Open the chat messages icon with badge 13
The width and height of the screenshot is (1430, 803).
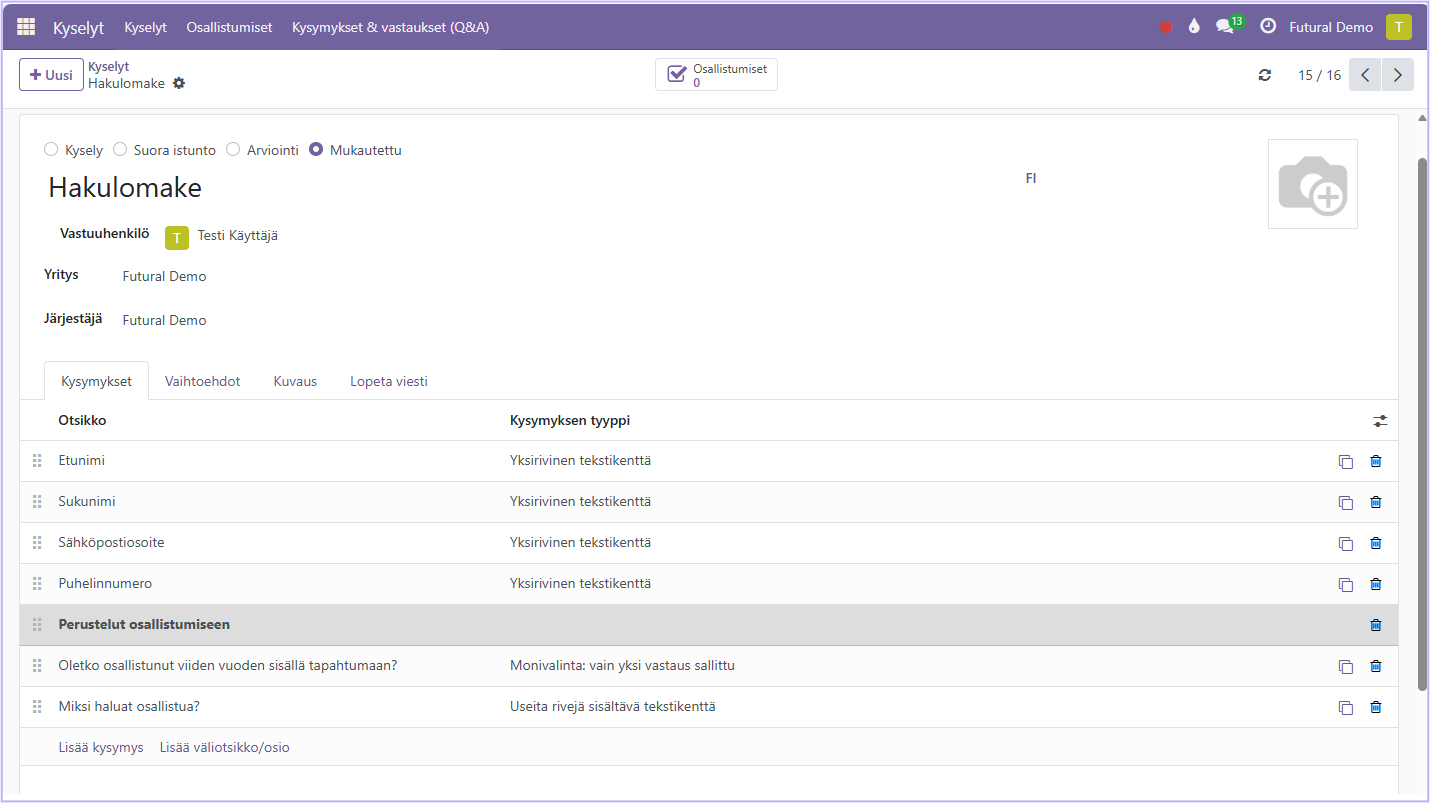coord(1225,27)
